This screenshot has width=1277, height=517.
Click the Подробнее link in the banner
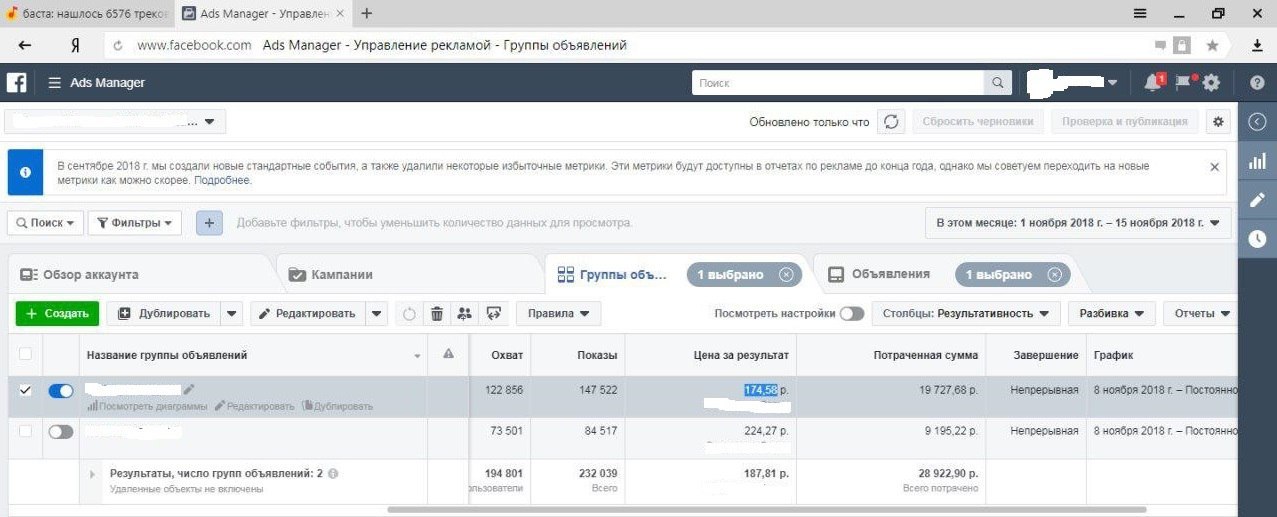tap(222, 181)
